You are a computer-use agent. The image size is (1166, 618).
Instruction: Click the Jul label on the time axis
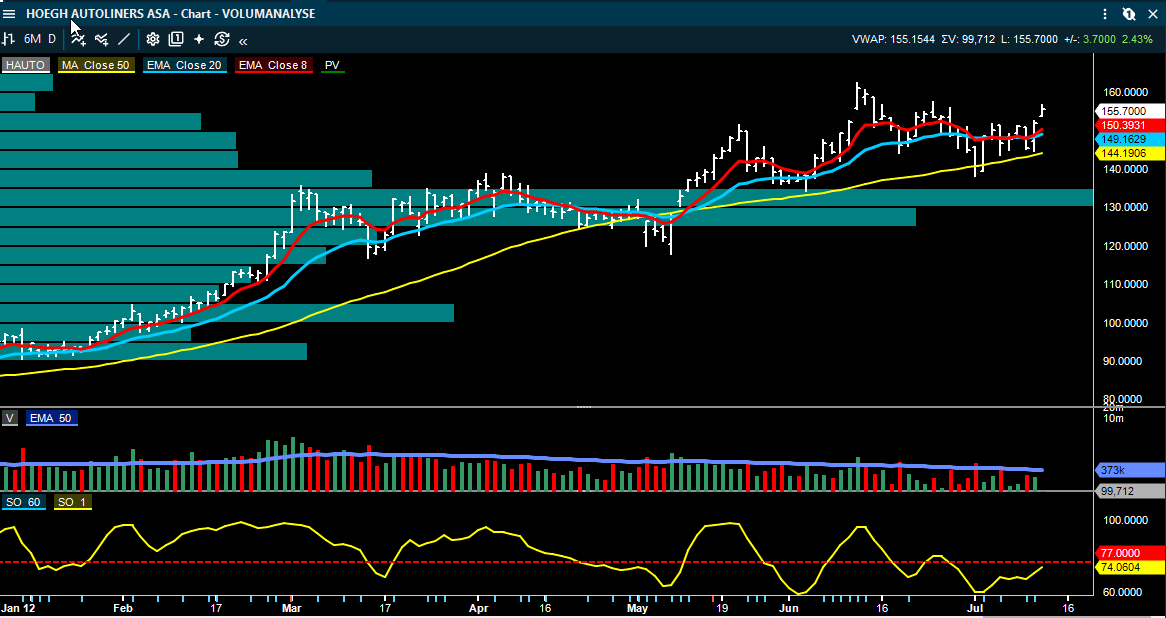coord(976,607)
